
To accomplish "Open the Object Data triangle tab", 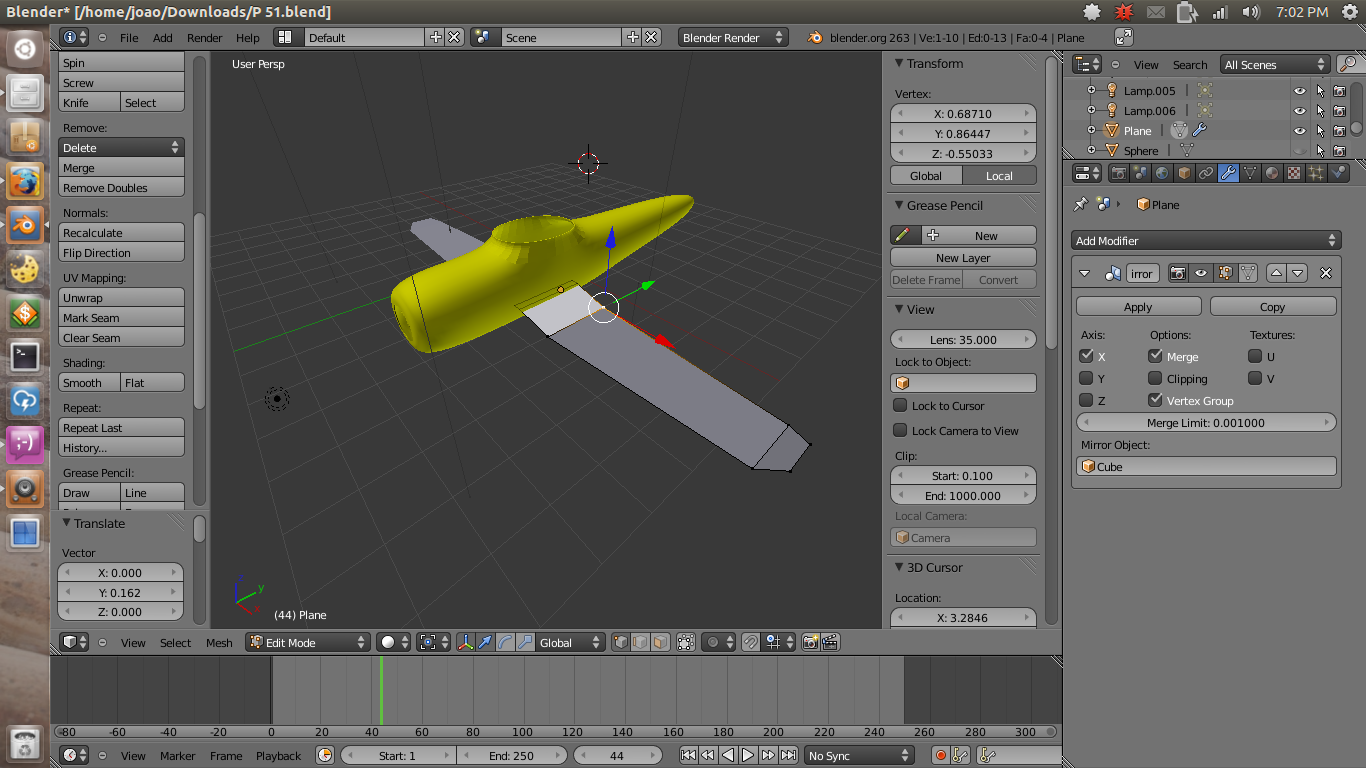I will pos(1250,173).
